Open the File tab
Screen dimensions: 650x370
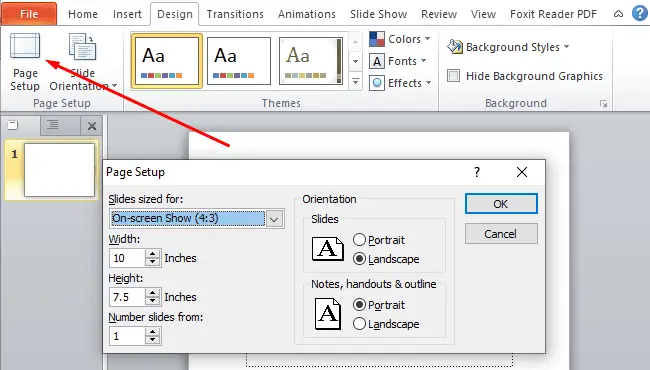pos(29,14)
